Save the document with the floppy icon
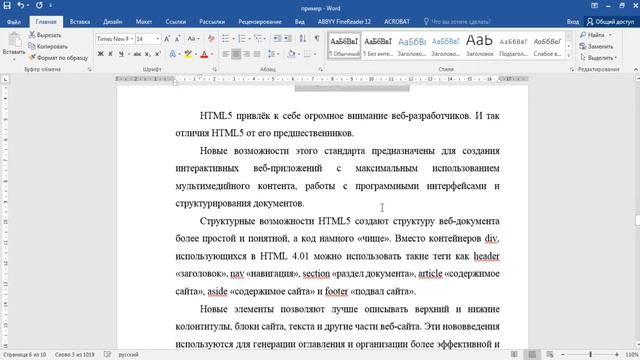 pyautogui.click(x=7, y=5)
